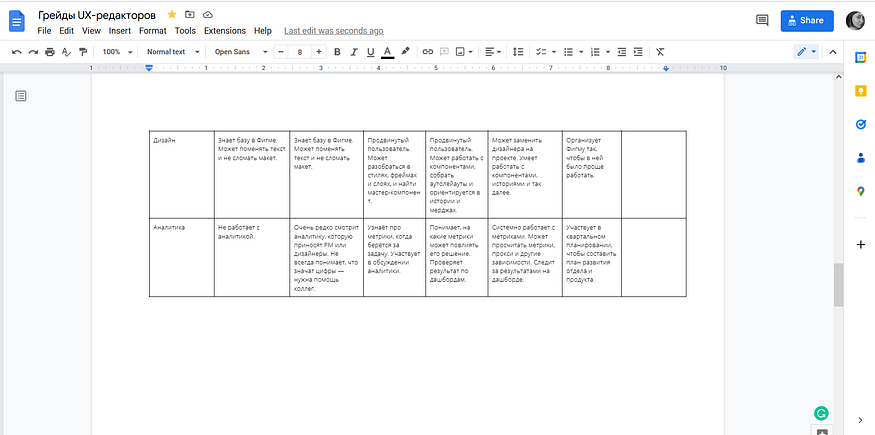View cloud document status icon
The width and height of the screenshot is (875, 435).
tap(208, 14)
